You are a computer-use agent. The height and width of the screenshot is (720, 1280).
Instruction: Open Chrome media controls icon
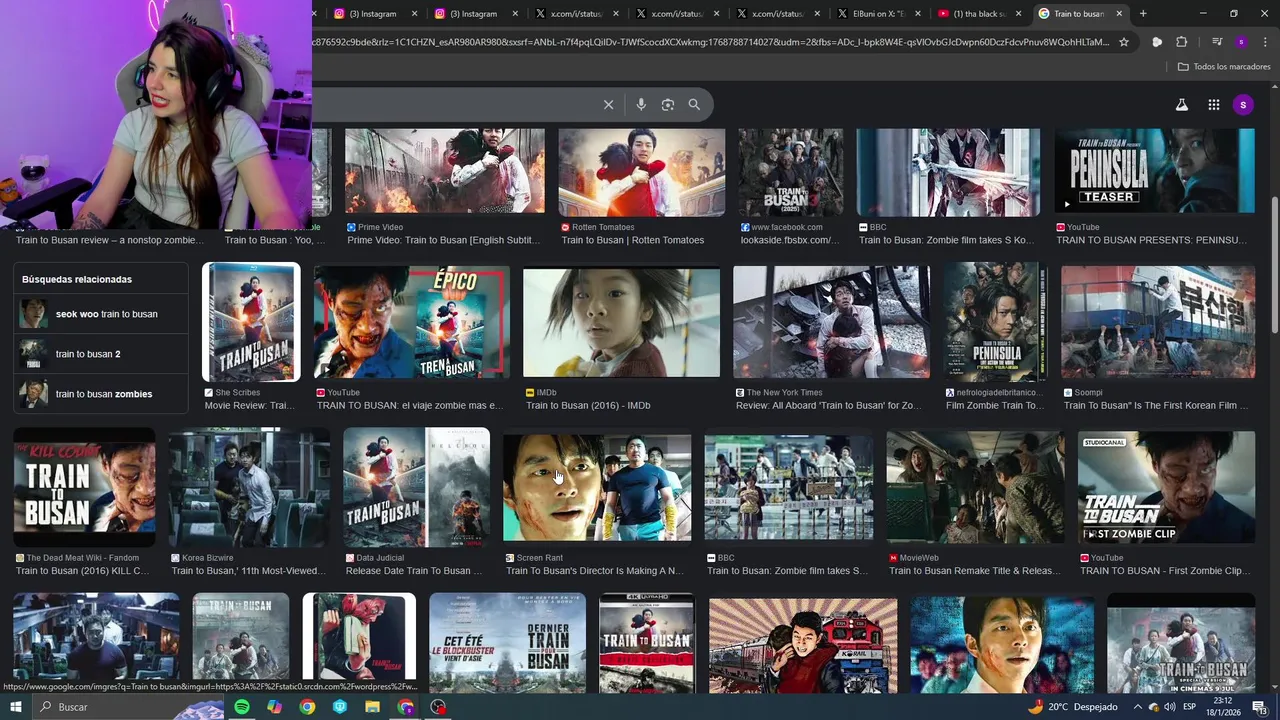click(x=1216, y=42)
